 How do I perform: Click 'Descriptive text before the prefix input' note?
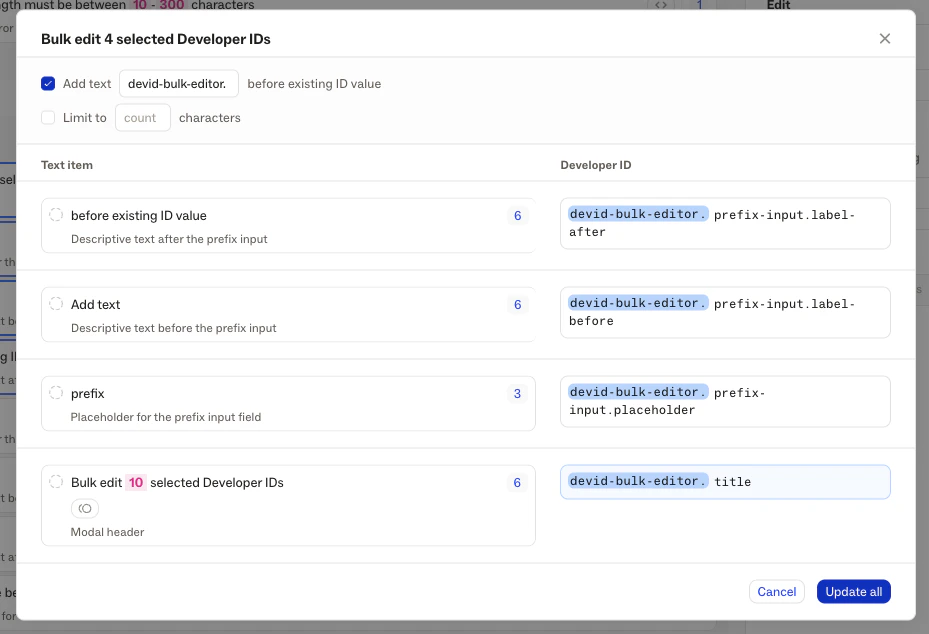pyautogui.click(x=174, y=328)
